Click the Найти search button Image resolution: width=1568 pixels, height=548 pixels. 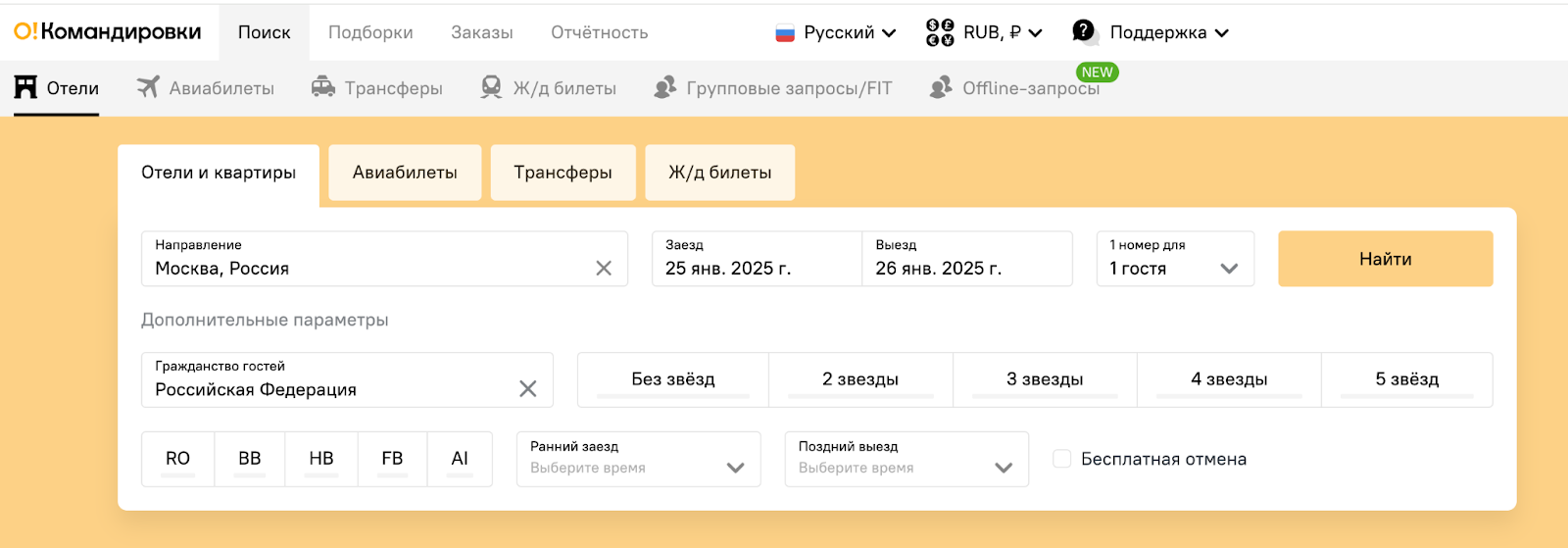click(1386, 259)
